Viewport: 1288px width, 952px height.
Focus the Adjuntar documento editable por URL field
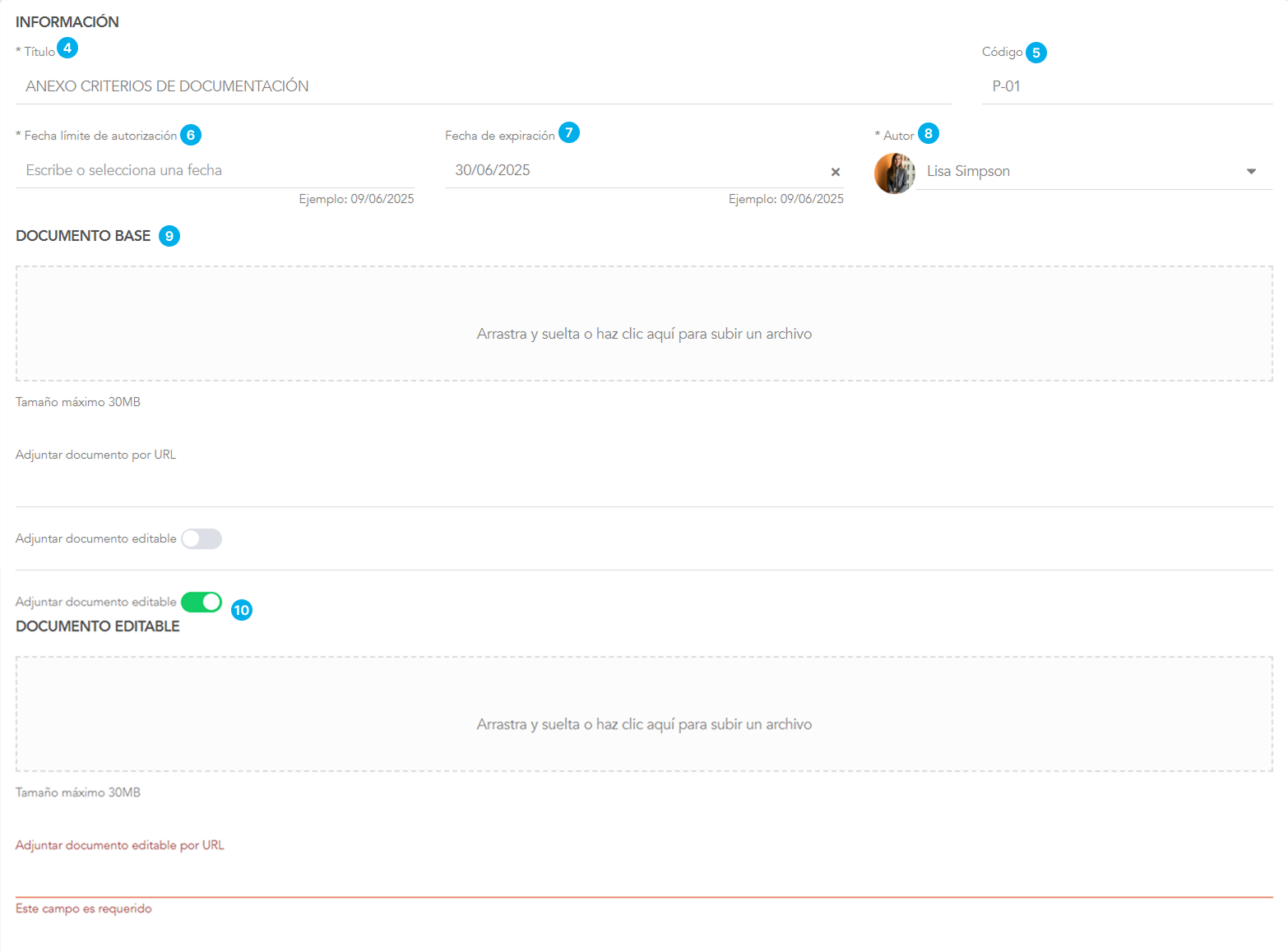tap(644, 878)
